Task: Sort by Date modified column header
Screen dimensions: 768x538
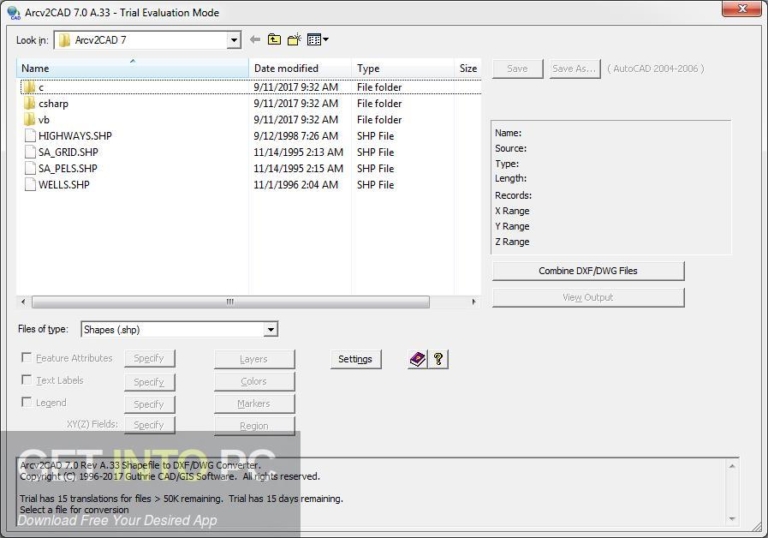Action: pos(300,68)
